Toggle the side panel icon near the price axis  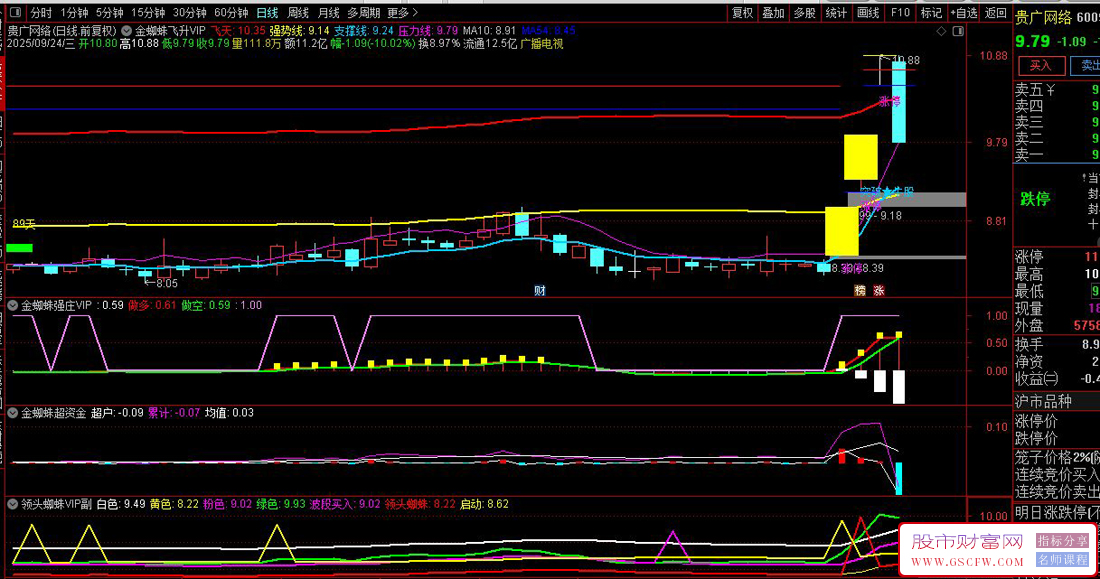pyautogui.click(x=958, y=32)
